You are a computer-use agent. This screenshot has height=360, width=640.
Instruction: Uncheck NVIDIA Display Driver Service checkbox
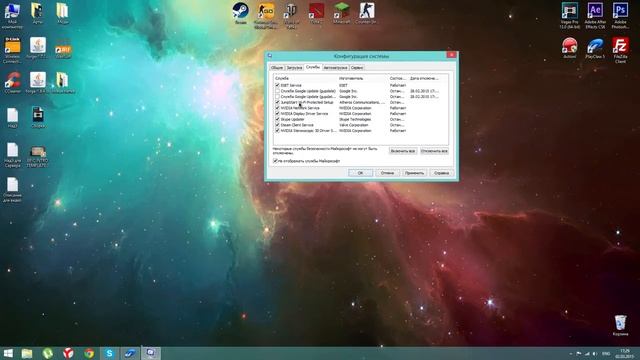[278, 114]
